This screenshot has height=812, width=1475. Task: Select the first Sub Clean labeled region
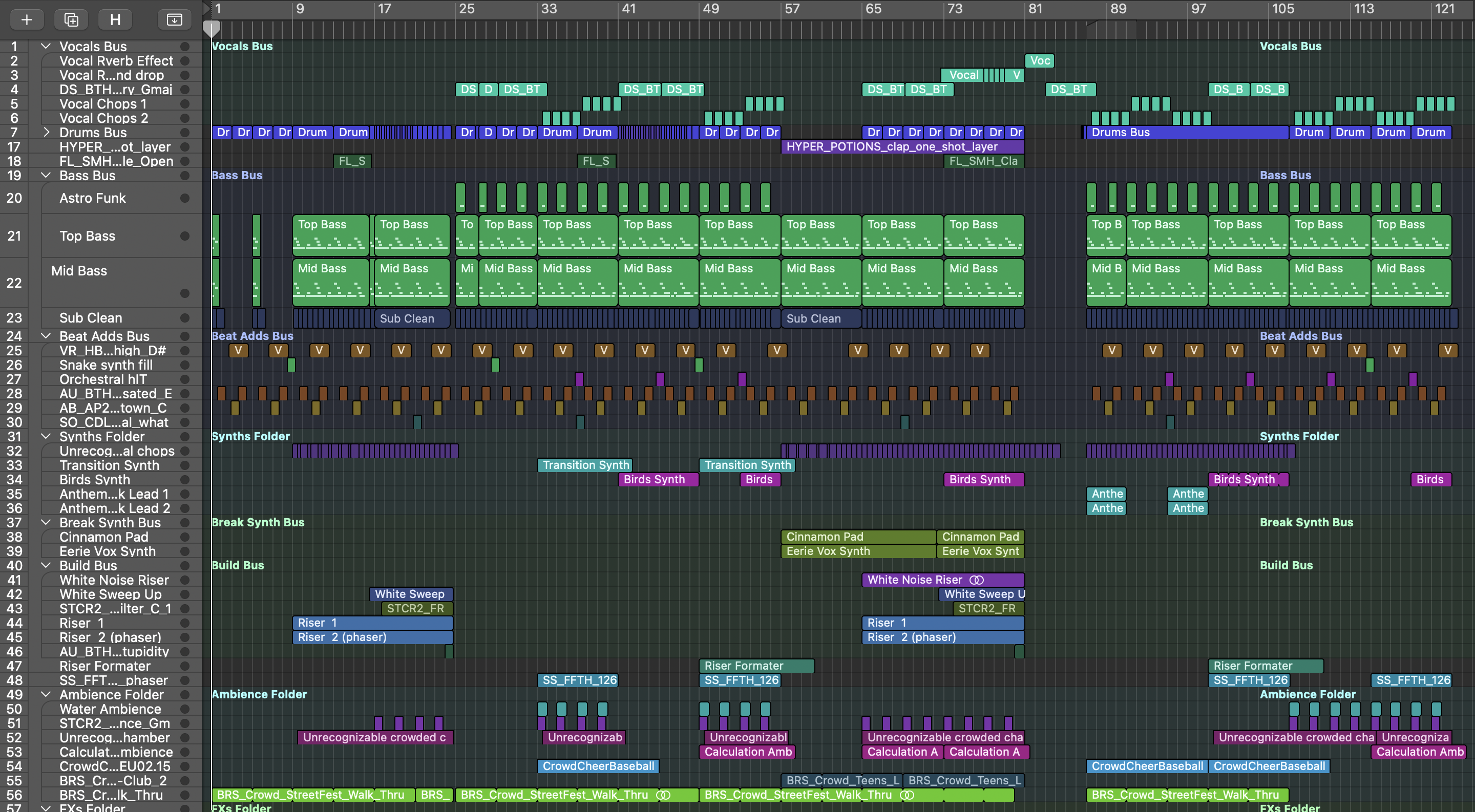coord(412,318)
